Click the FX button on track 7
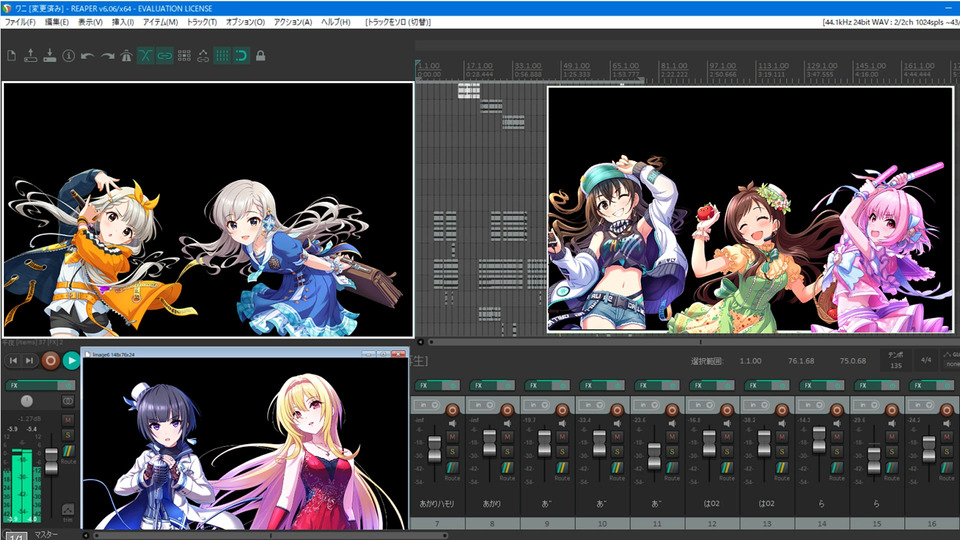Viewport: 960px width, 540px height. [426, 385]
